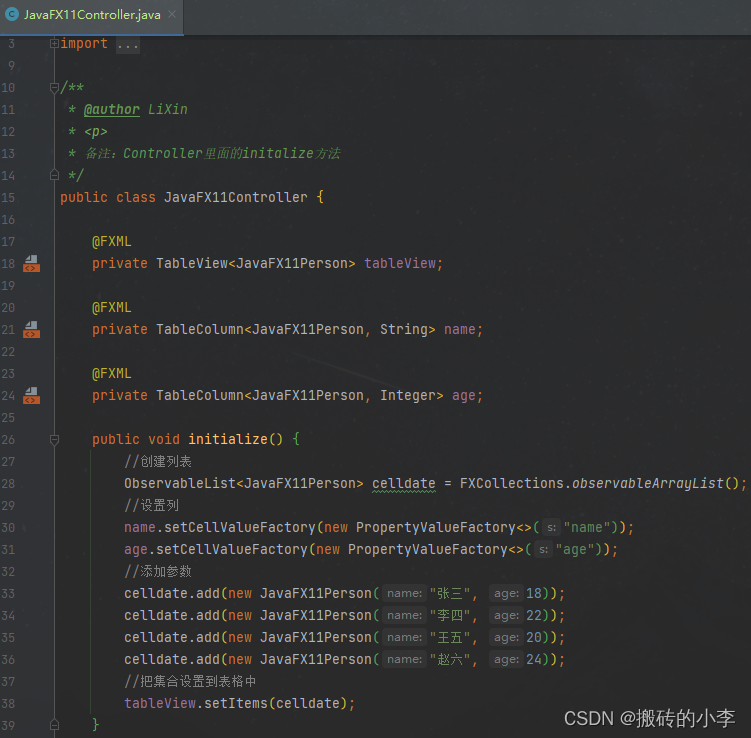
Task: Click the "王五" string argument
Action: tap(450, 638)
